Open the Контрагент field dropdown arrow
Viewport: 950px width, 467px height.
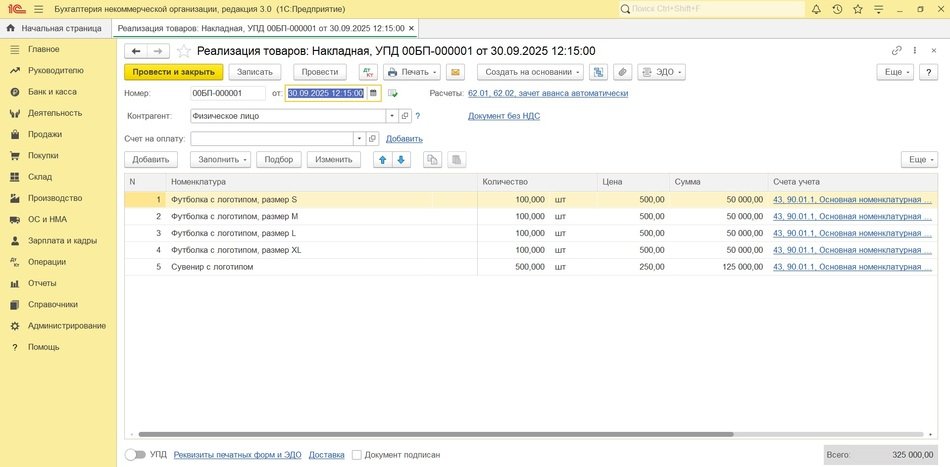(392, 116)
